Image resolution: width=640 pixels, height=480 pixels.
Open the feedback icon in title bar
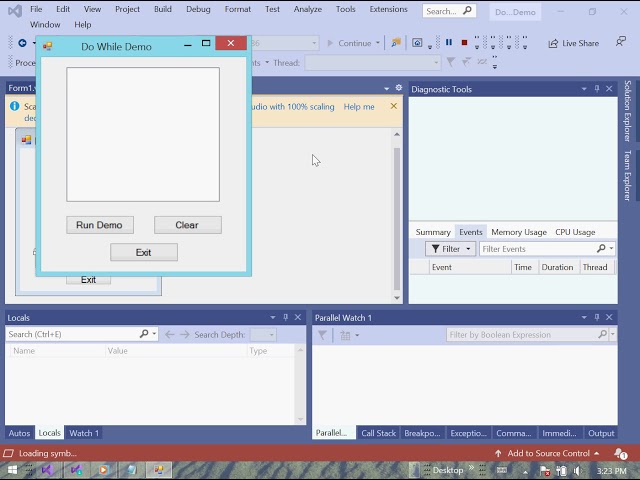pos(620,41)
